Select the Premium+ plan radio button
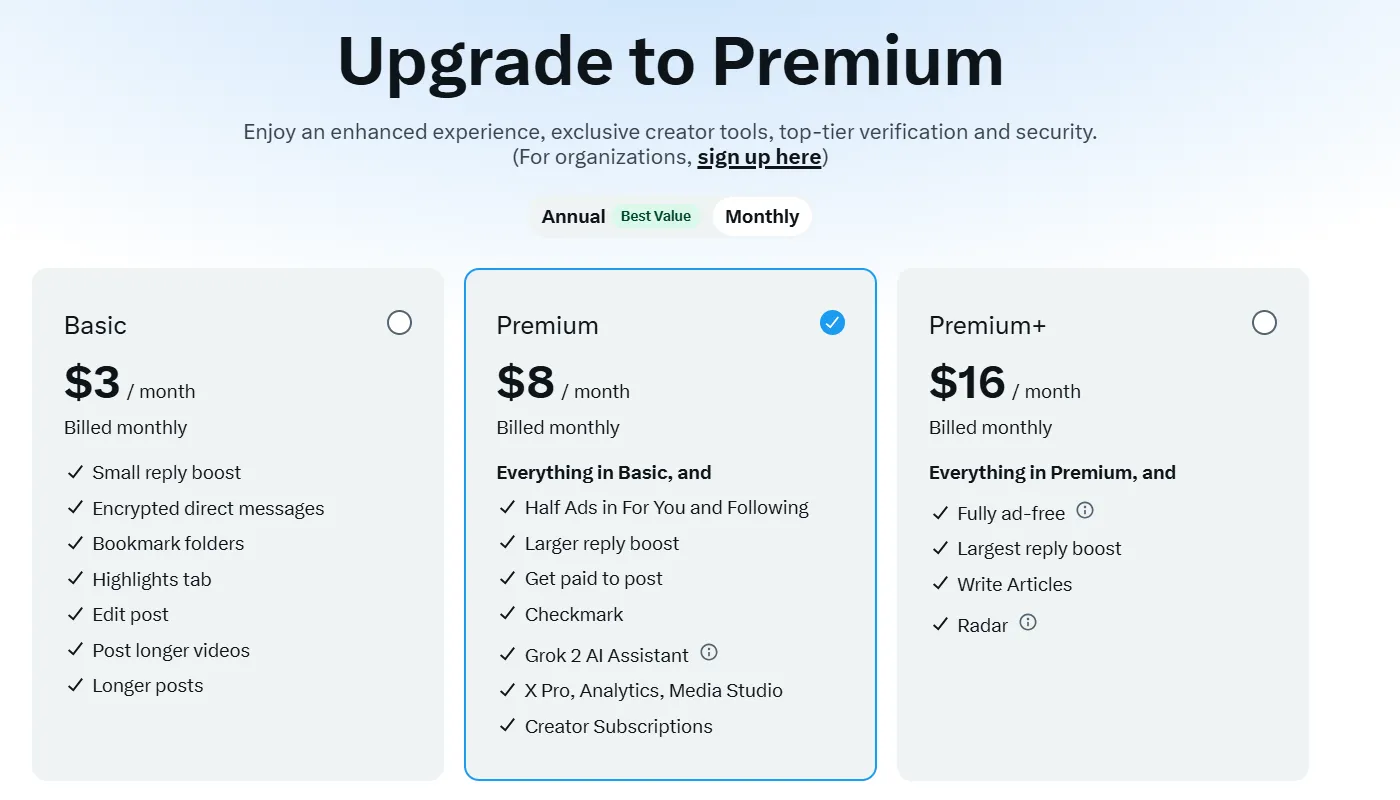The width and height of the screenshot is (1400, 800). [1264, 322]
